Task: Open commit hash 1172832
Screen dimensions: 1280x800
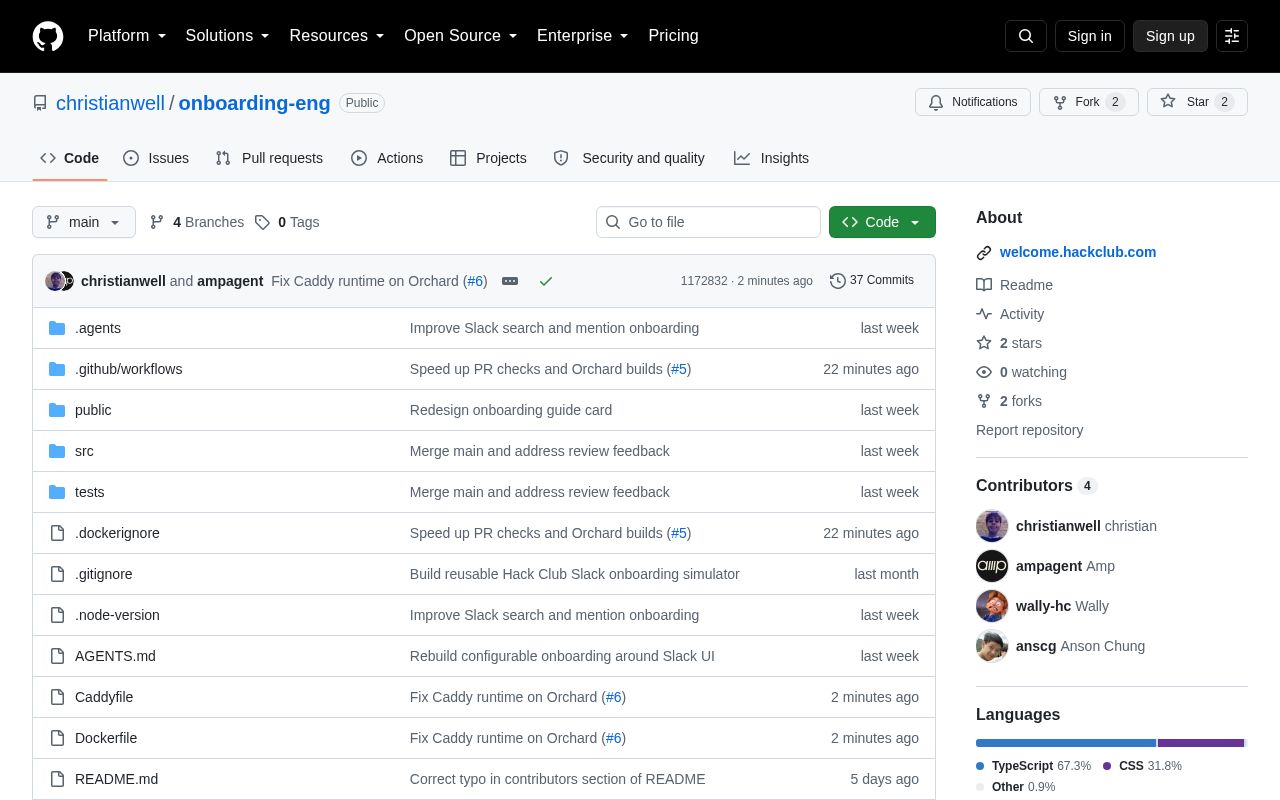Action: tap(704, 281)
